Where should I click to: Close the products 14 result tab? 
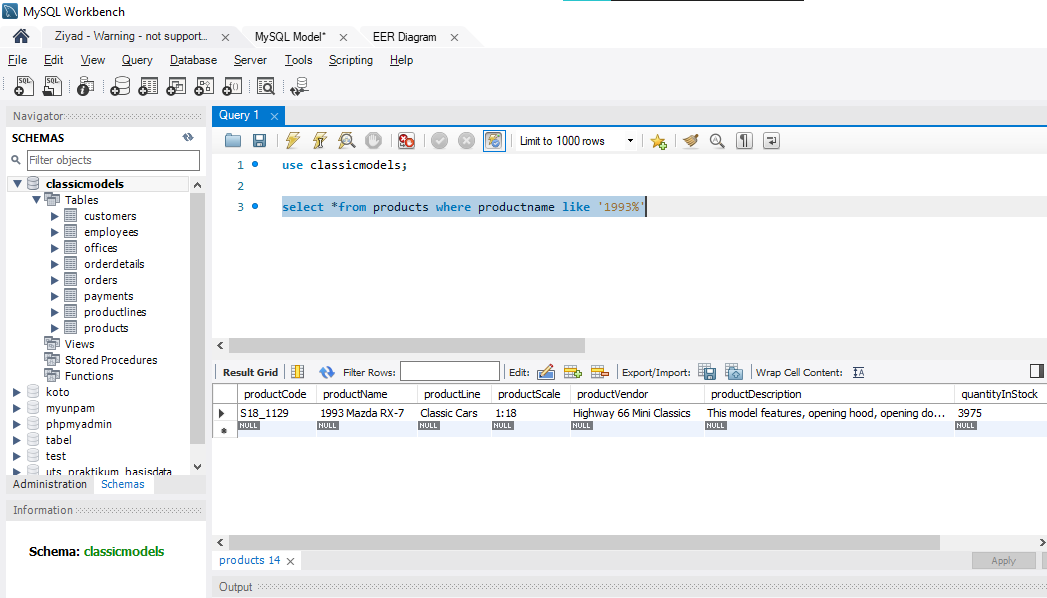coord(290,561)
